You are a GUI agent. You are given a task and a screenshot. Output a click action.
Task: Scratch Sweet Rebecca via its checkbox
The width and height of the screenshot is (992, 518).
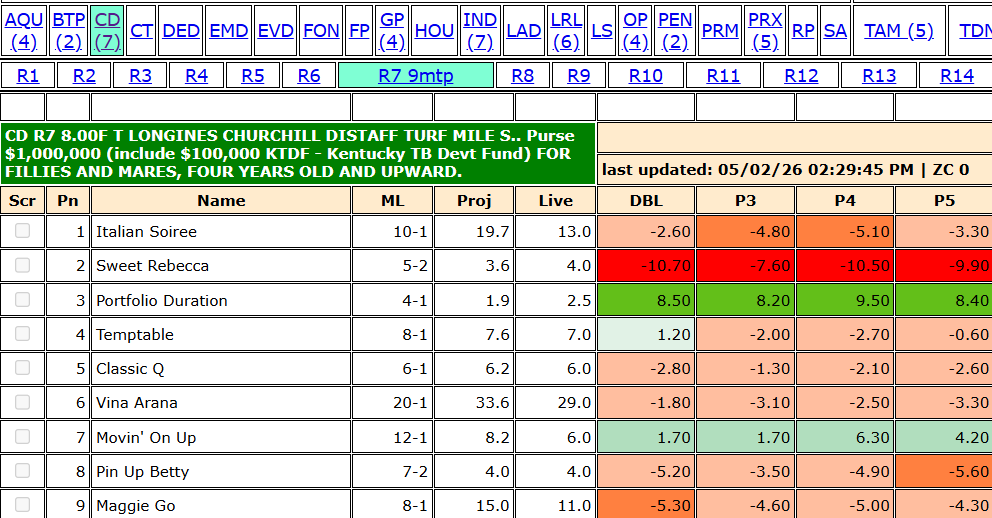[x=22, y=264]
